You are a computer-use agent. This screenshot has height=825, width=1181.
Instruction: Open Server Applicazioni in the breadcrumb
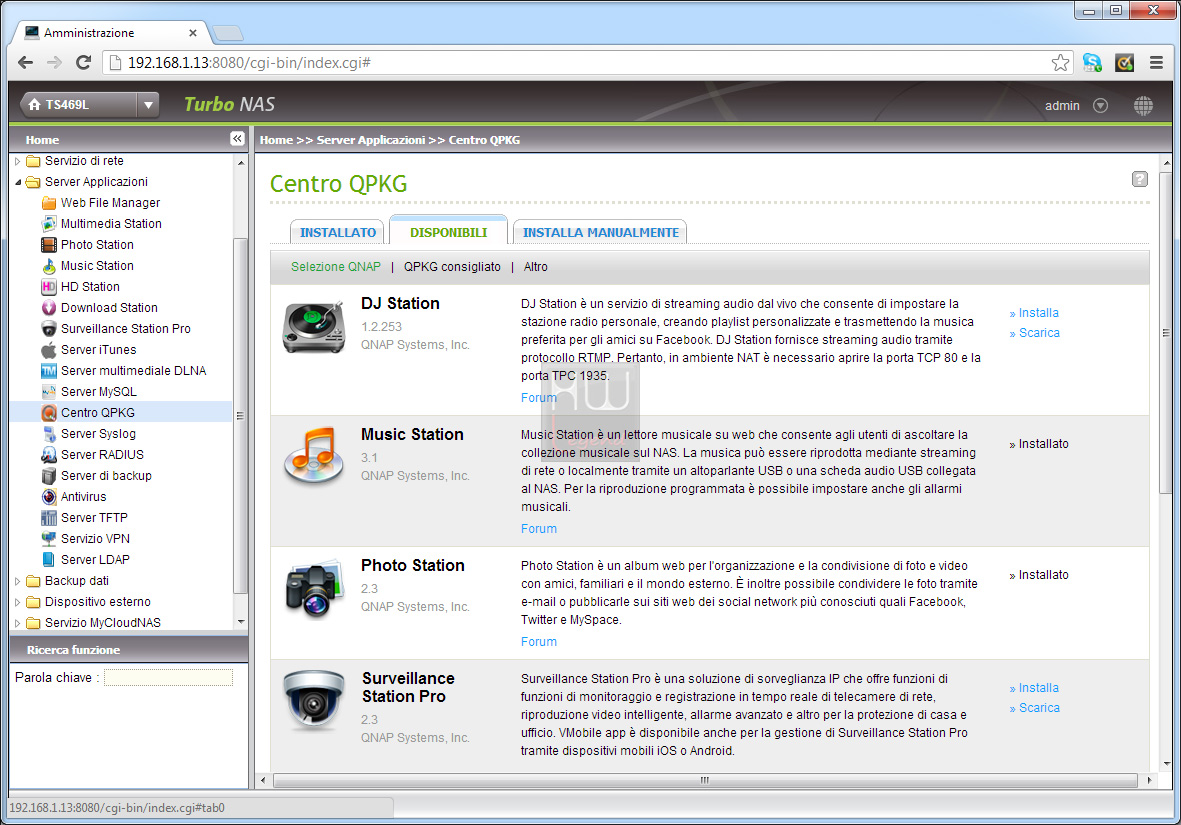(371, 140)
